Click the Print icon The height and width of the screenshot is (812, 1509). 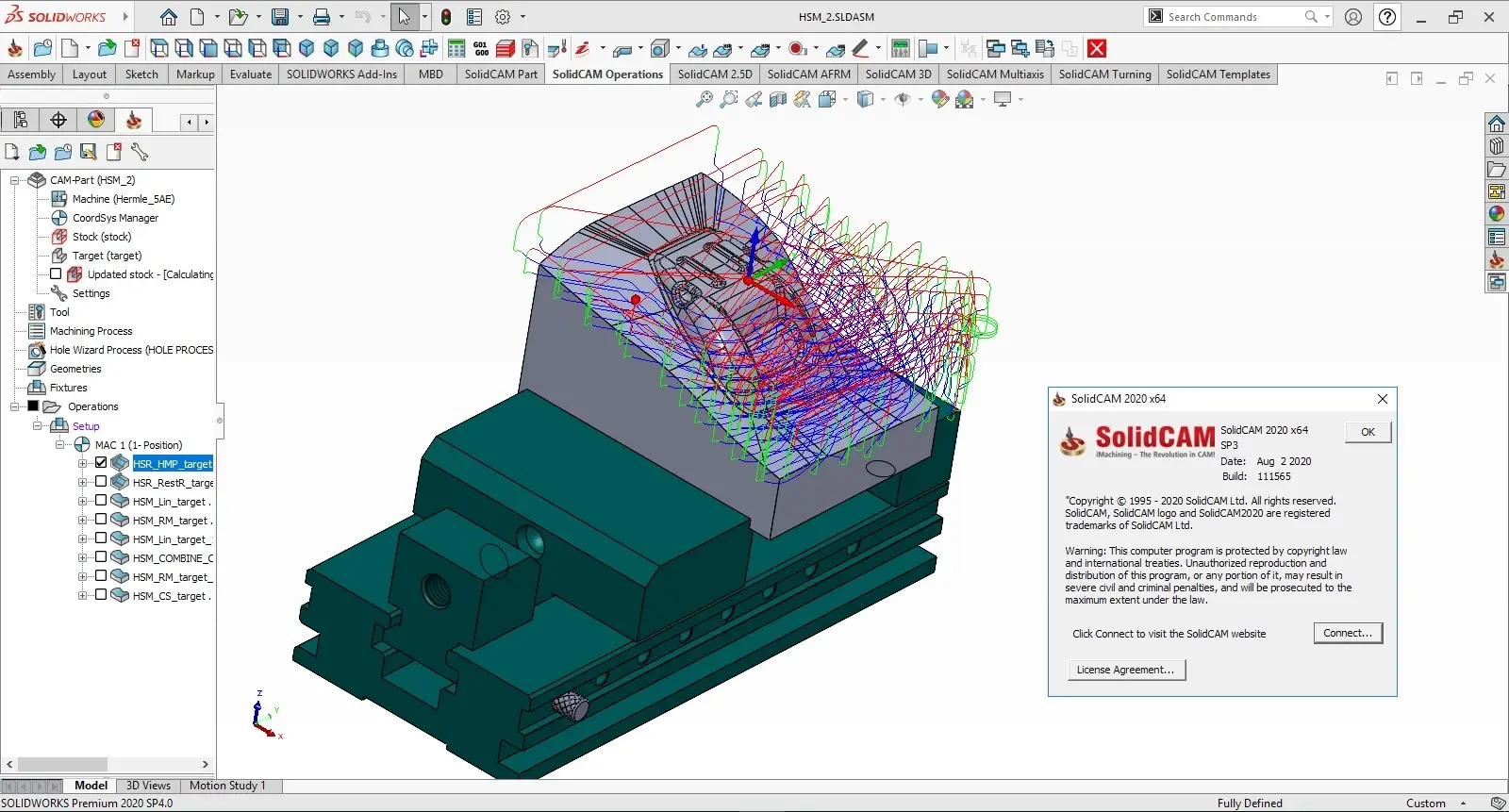tap(322, 17)
